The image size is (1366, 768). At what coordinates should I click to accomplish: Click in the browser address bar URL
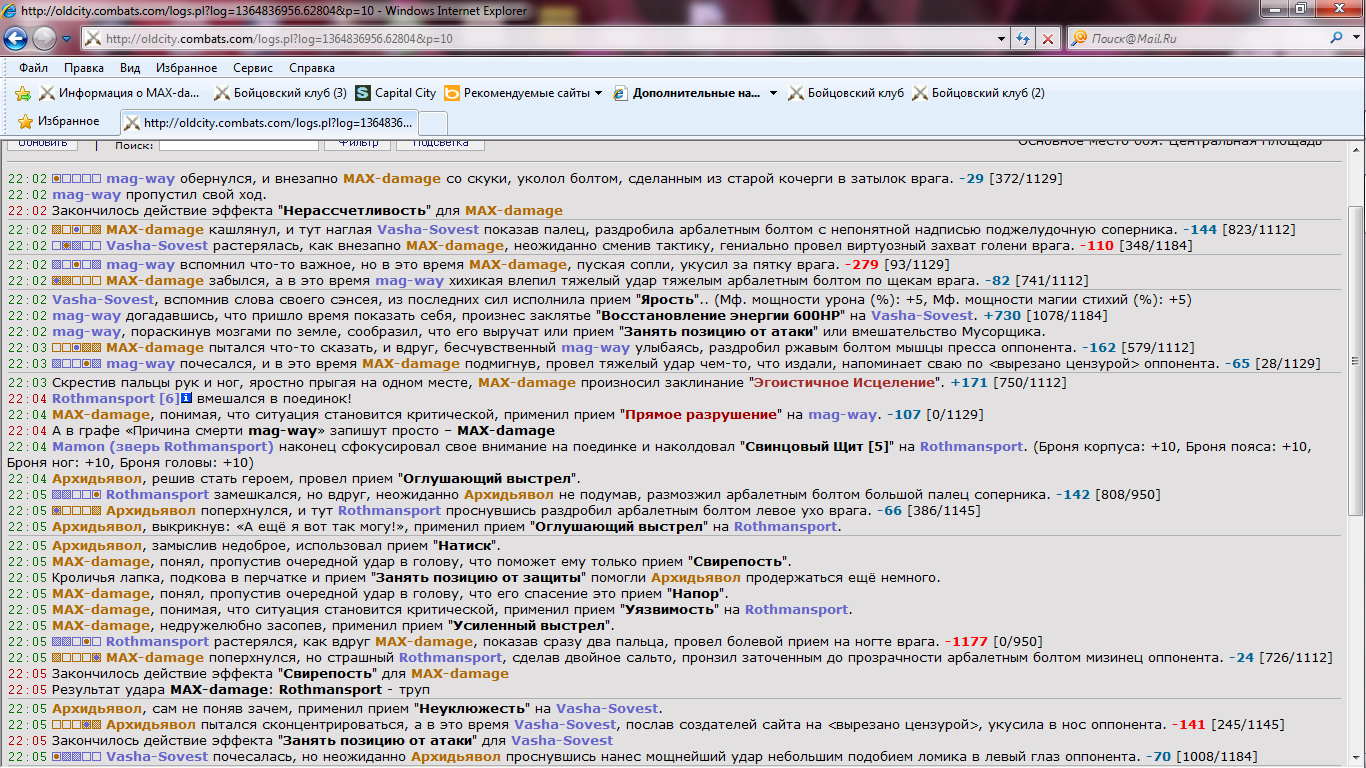[540, 39]
